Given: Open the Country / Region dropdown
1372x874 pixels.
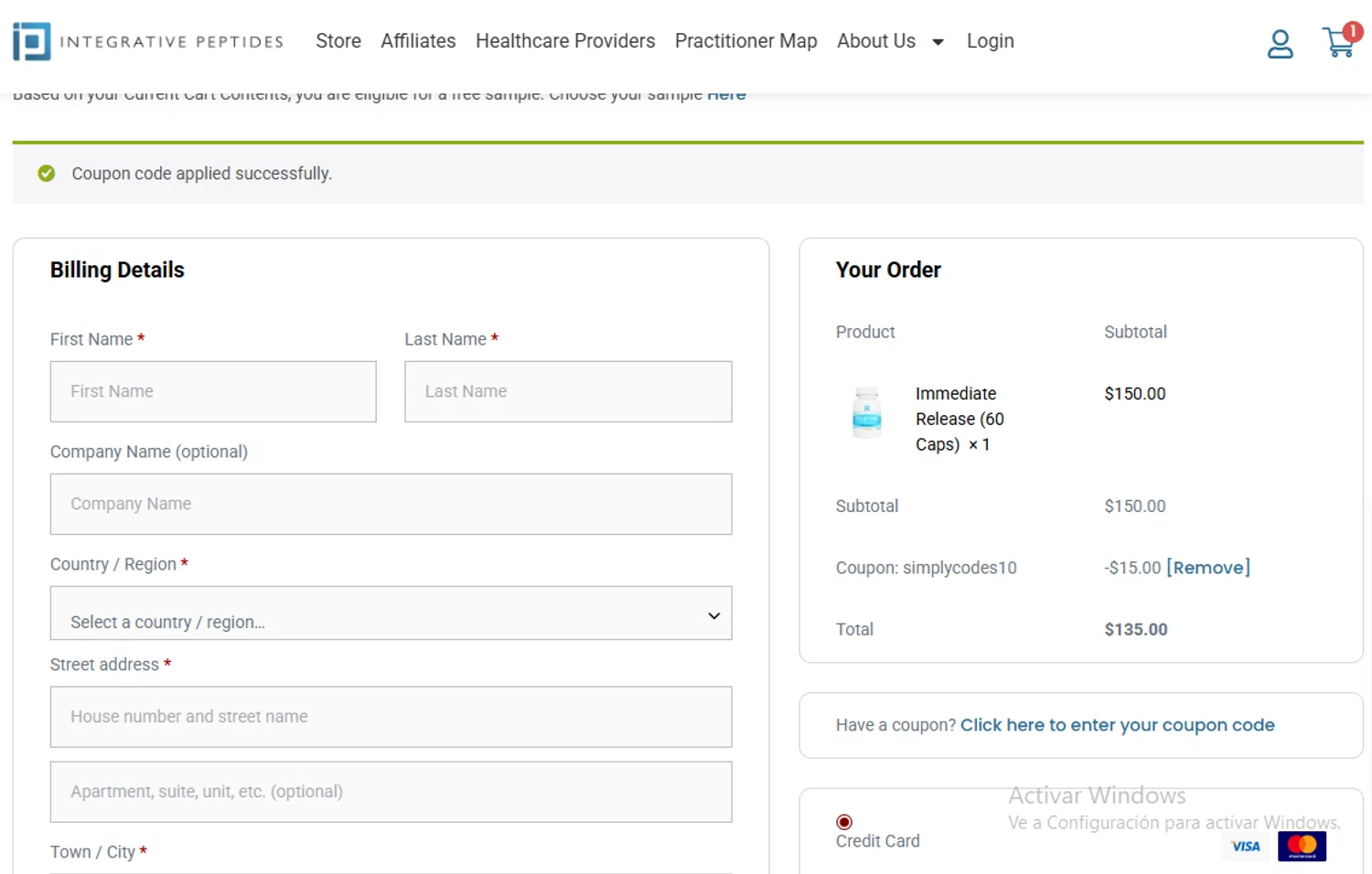Looking at the screenshot, I should pos(391,613).
